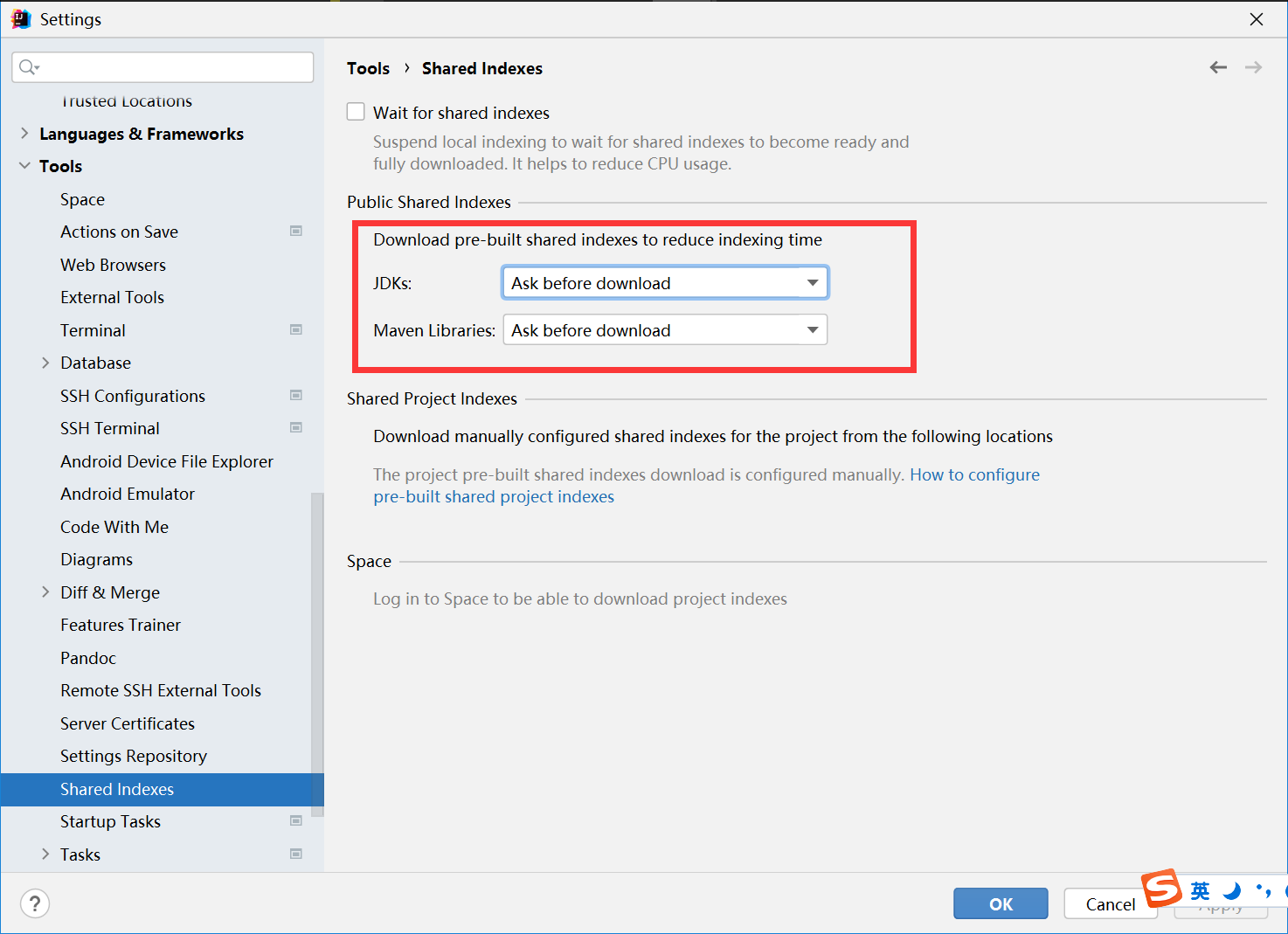Select Shared Indexes in the sidebar
Screen dimensions: 1288x934
[117, 789]
